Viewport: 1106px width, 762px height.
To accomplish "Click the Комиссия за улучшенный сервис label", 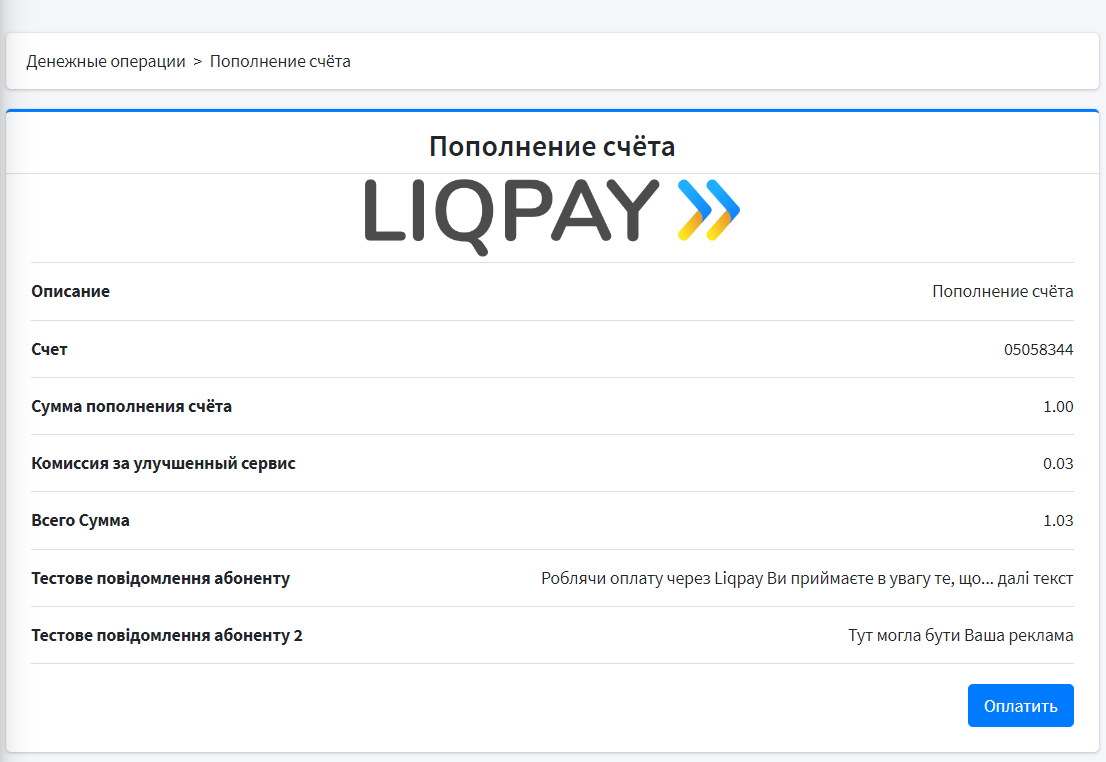I will (164, 463).
